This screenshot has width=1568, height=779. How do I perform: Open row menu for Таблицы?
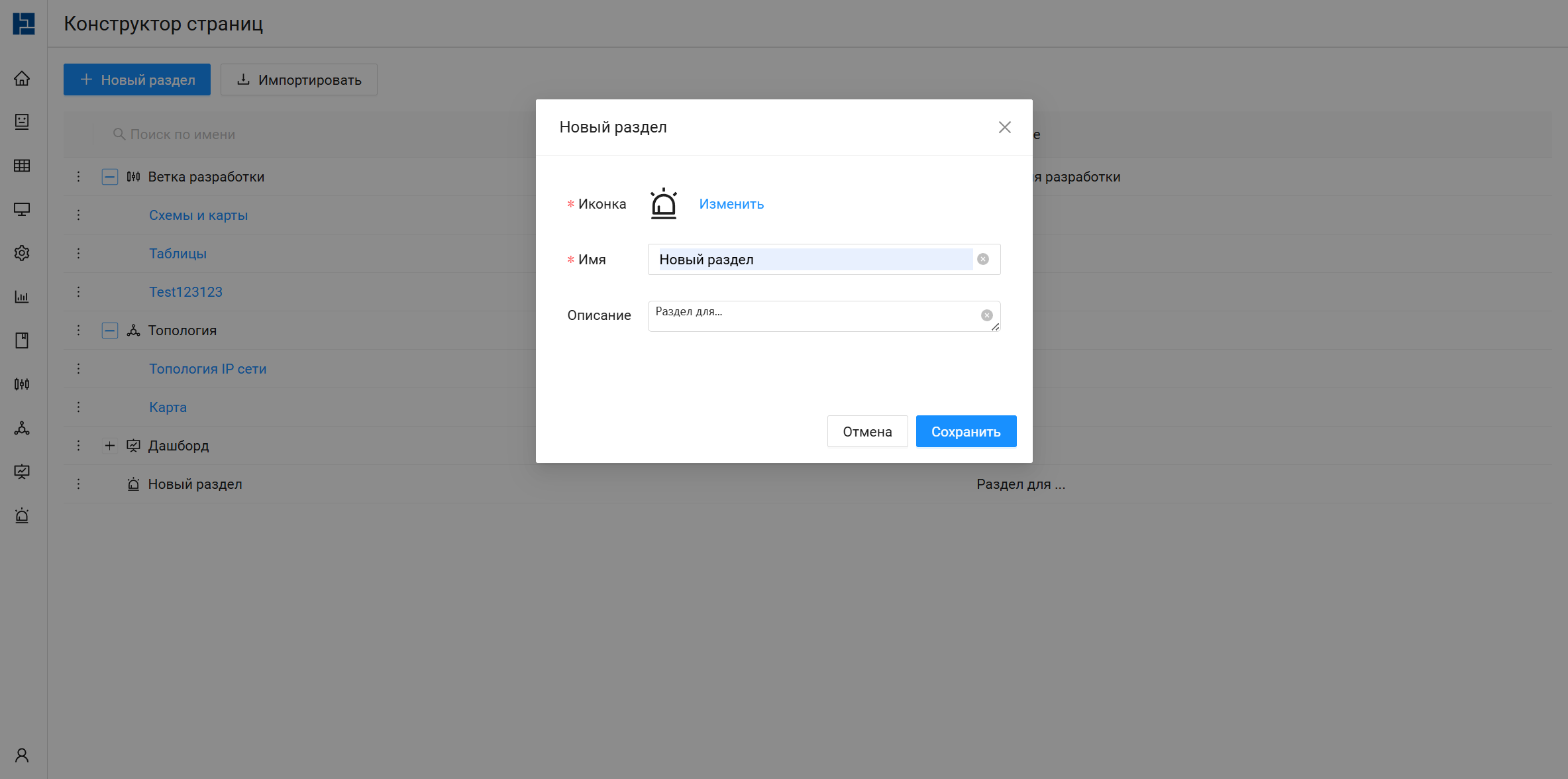(78, 254)
